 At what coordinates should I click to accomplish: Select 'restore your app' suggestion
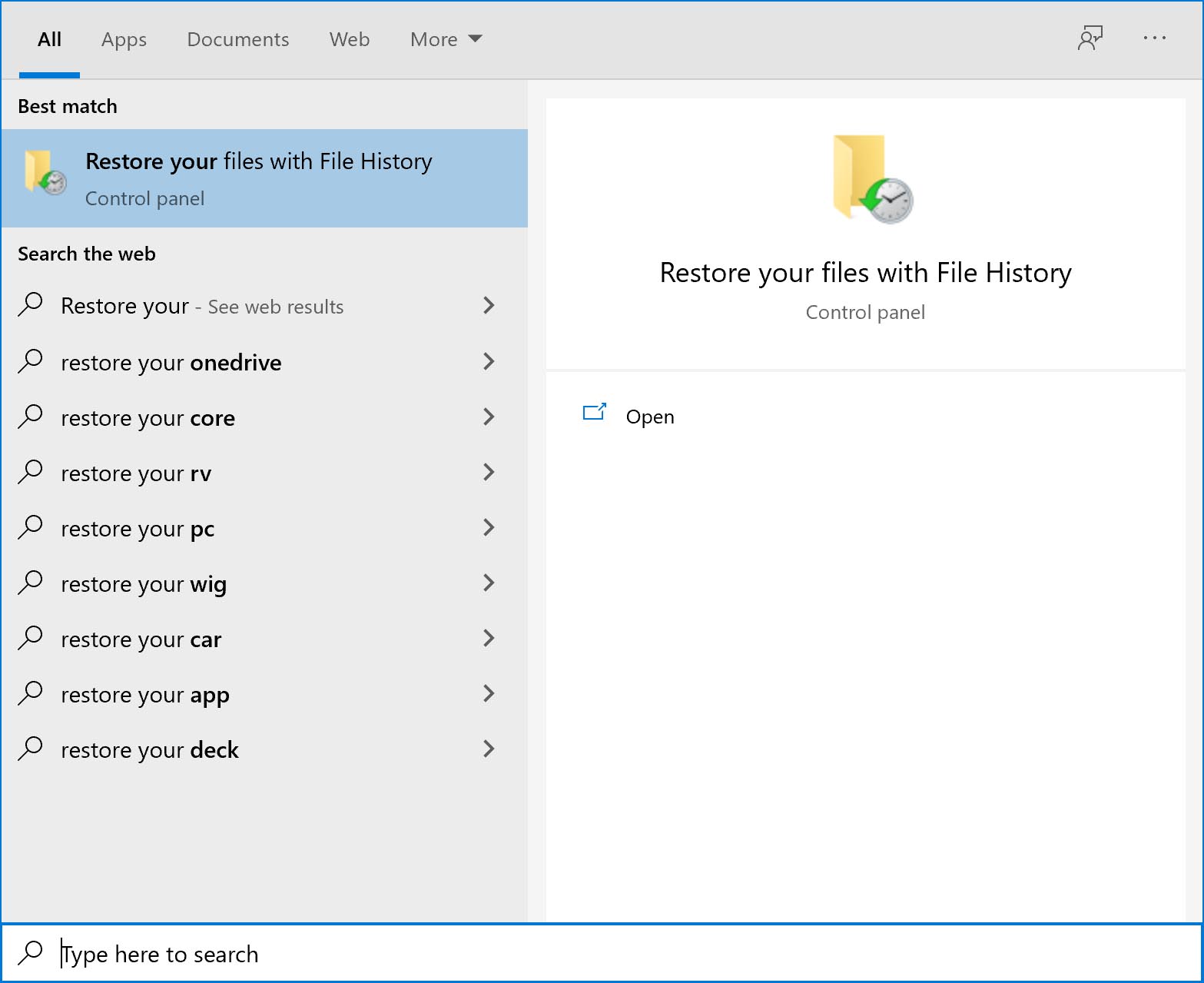coord(264,694)
